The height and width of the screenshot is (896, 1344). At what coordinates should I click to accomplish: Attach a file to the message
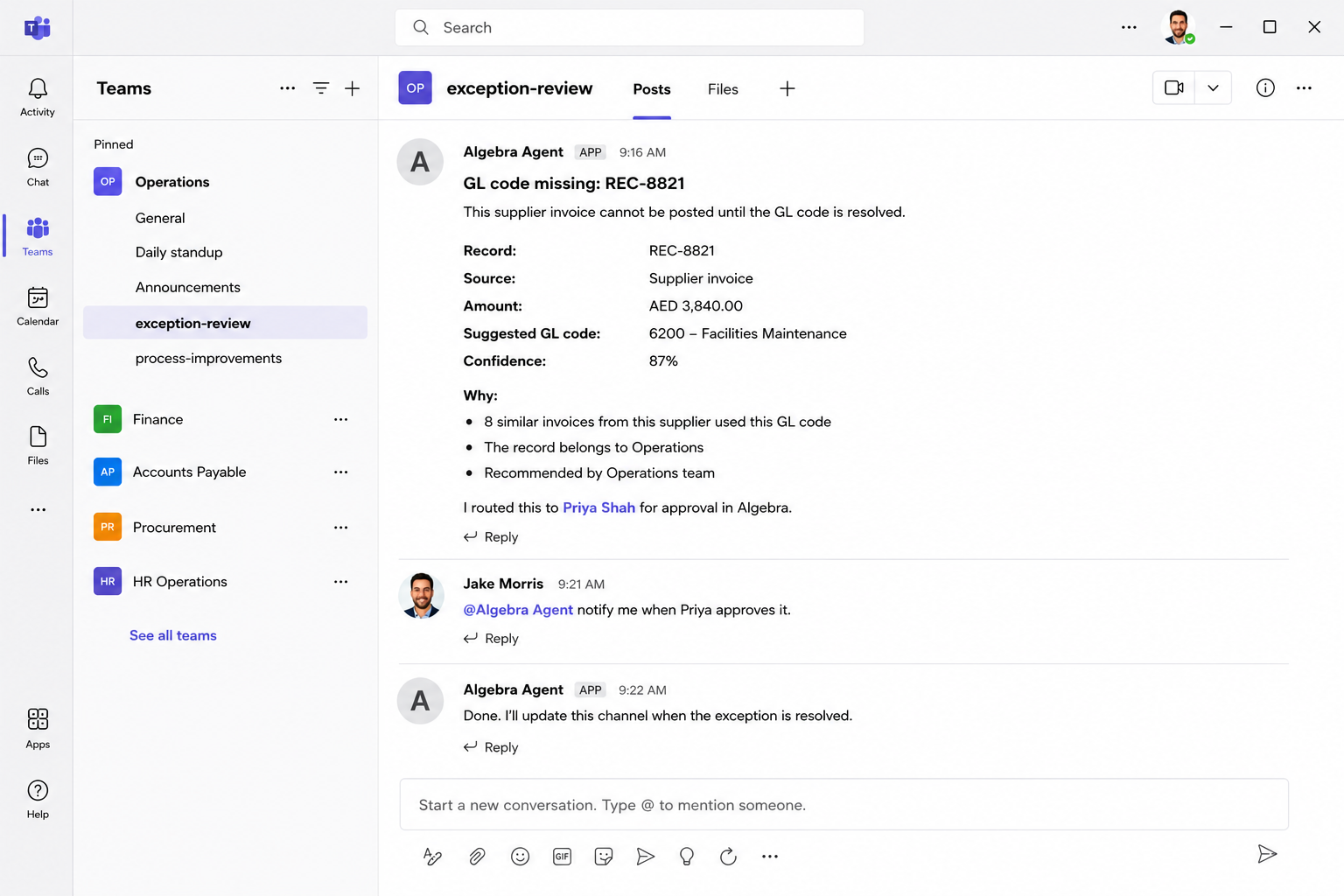(x=477, y=857)
